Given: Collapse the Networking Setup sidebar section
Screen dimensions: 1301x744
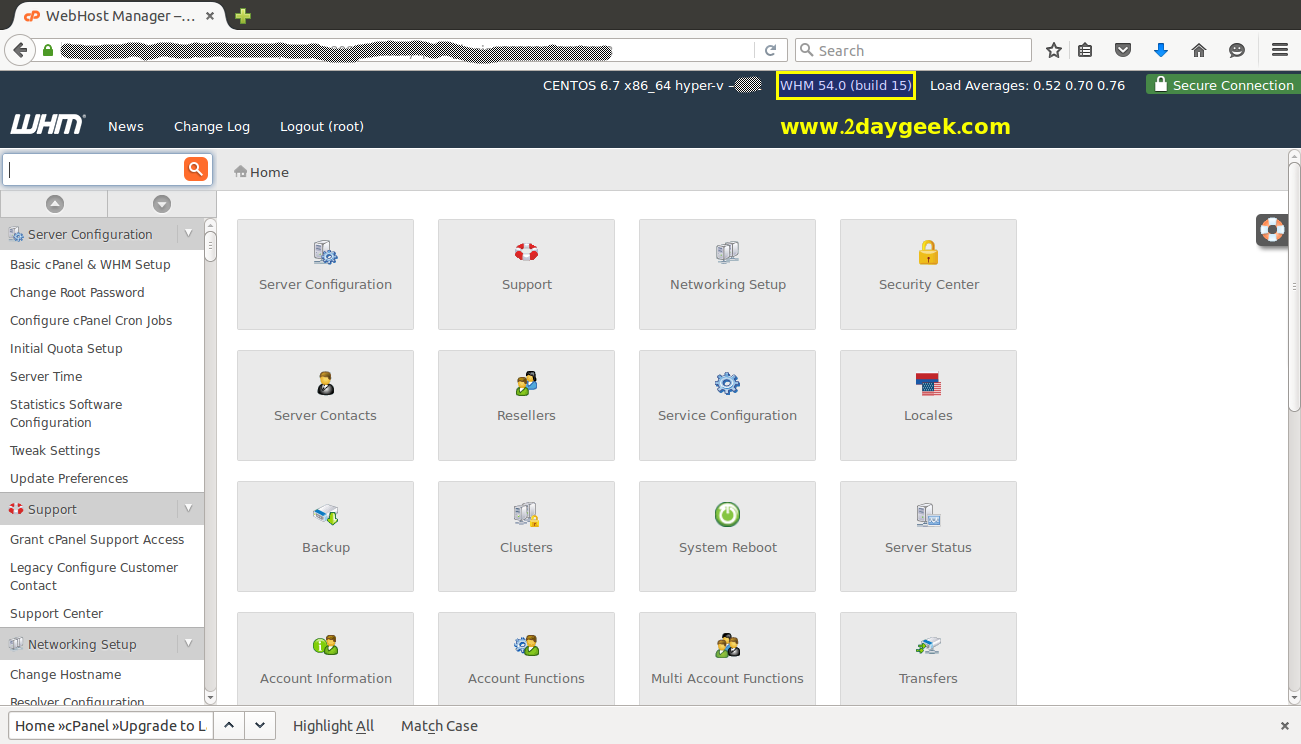Looking at the screenshot, I should point(188,644).
